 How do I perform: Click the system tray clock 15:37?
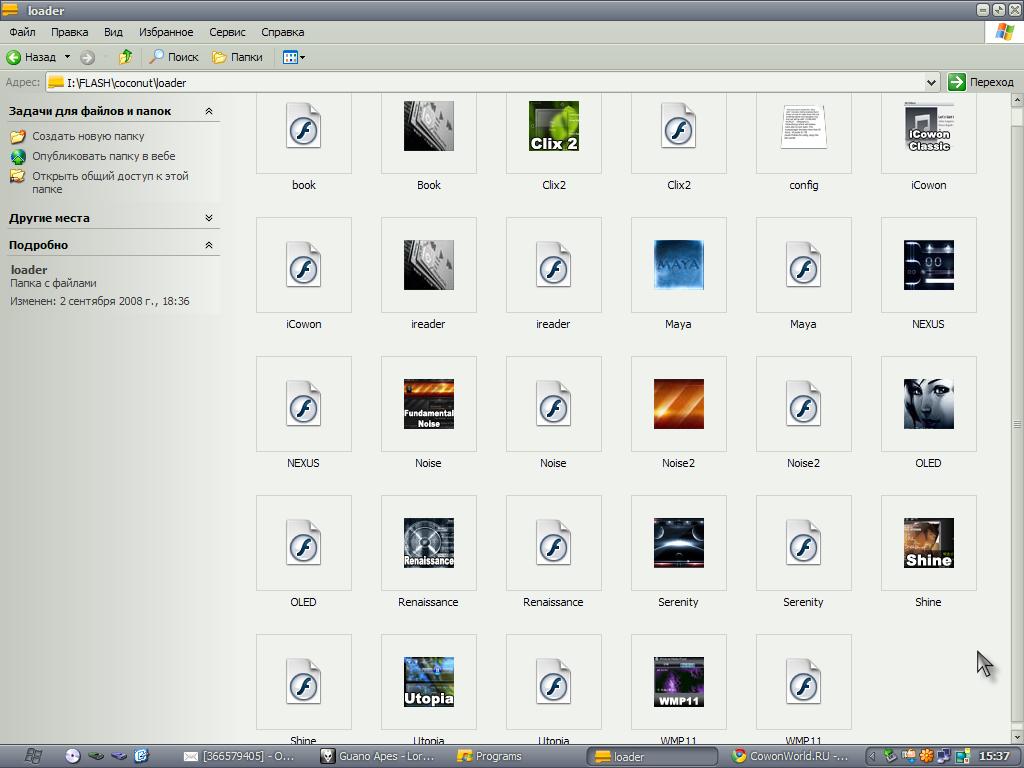coord(994,756)
